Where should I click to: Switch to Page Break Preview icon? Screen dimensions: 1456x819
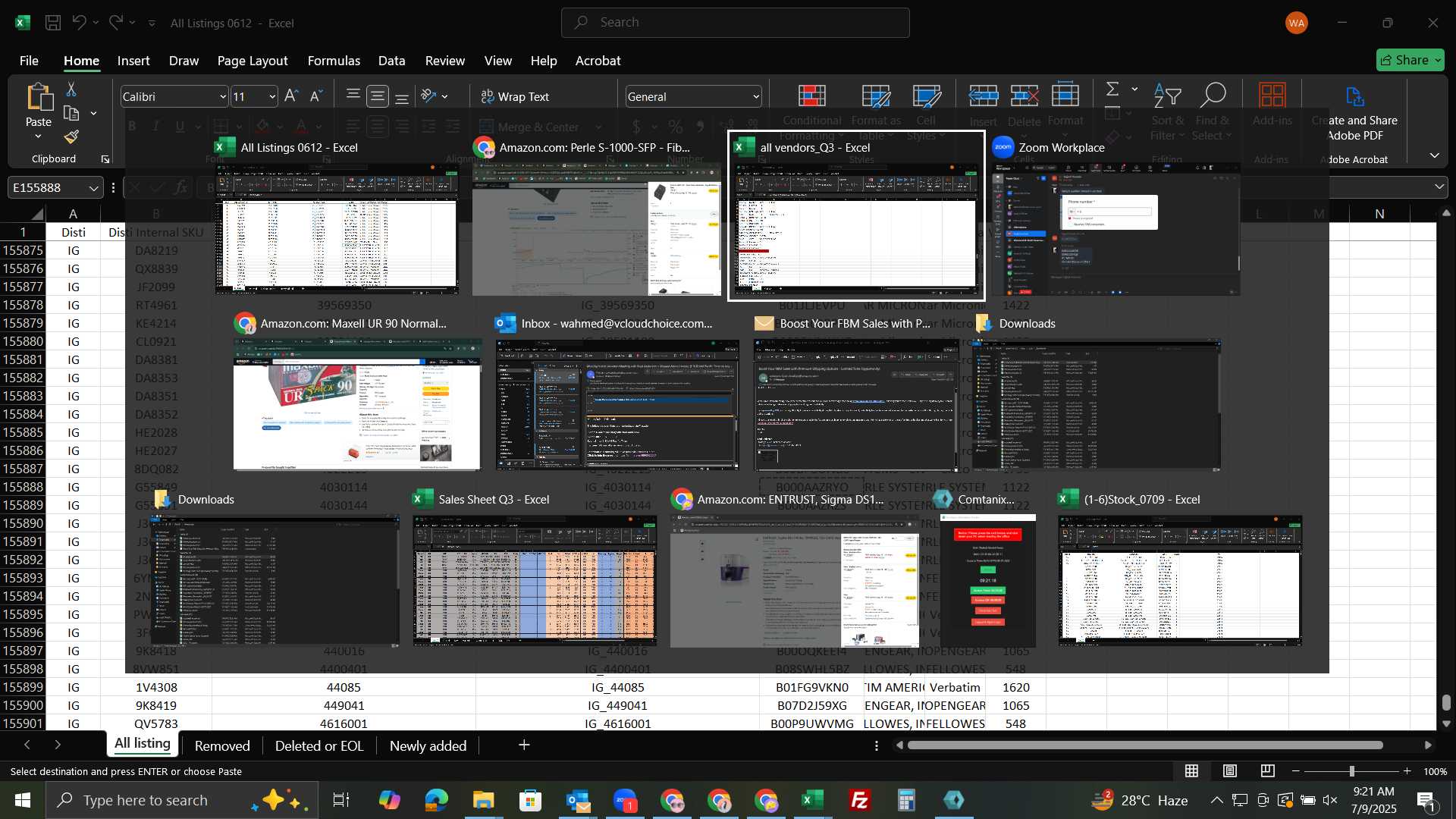point(1268,771)
